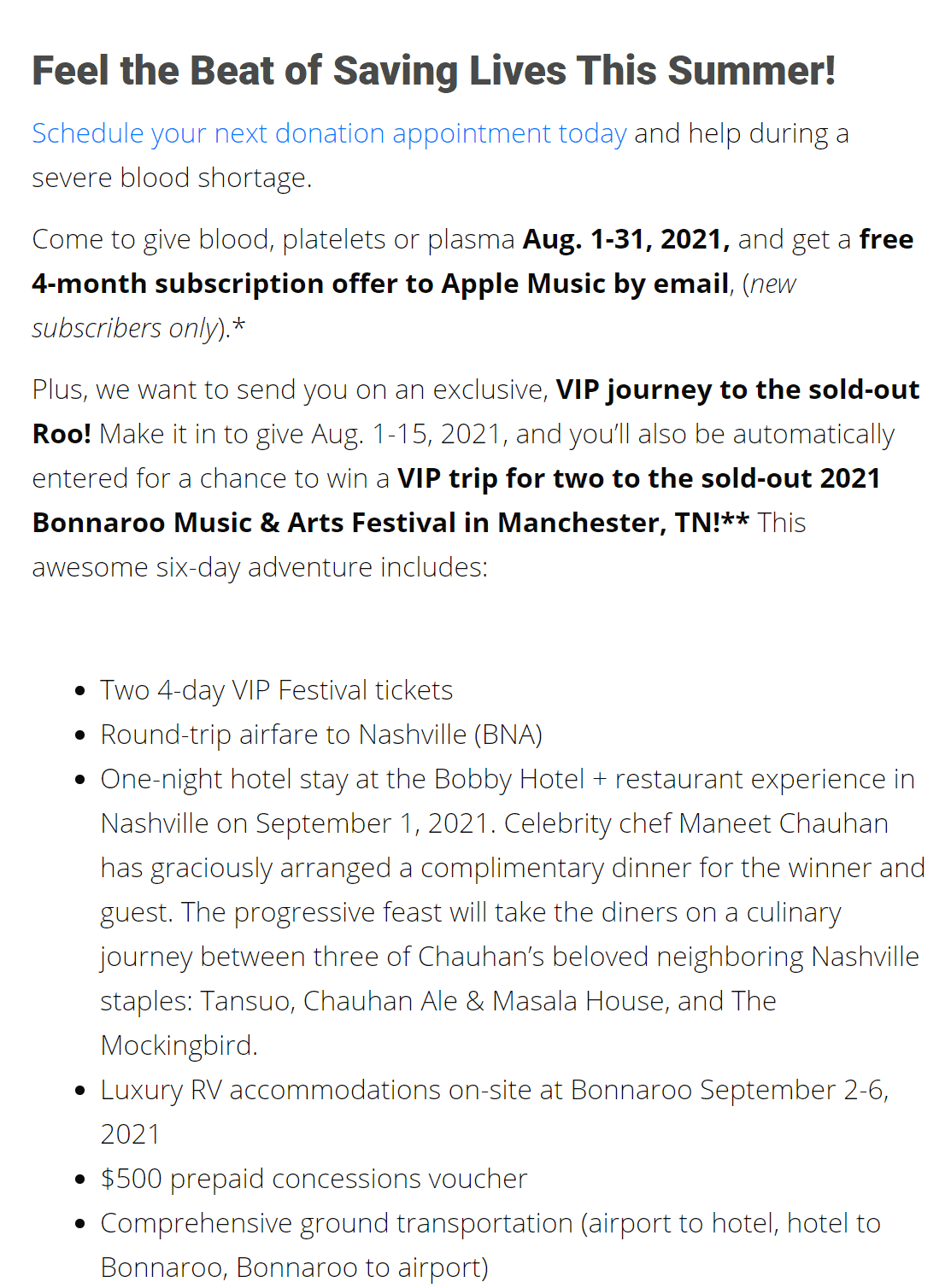Viewport: 951px width, 1288px height.
Task: Click the Comprehensive ground transportation item
Action: coord(490,1245)
